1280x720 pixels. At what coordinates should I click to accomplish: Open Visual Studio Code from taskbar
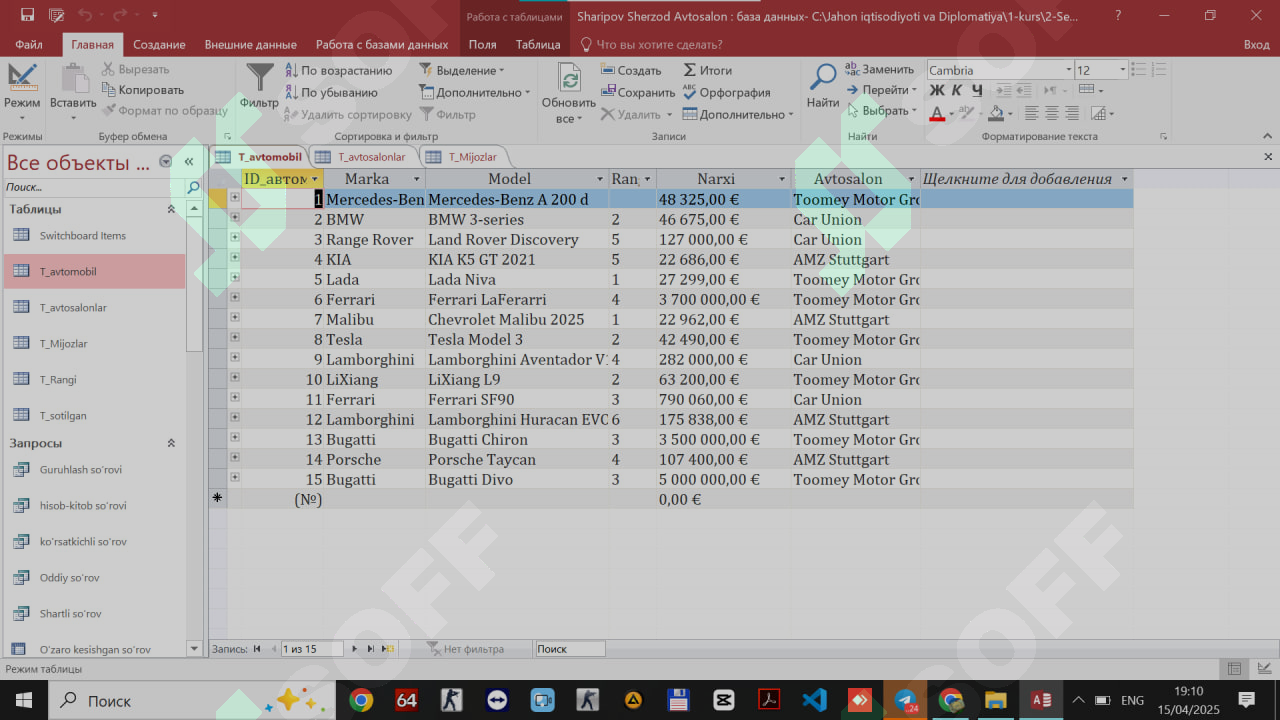814,699
